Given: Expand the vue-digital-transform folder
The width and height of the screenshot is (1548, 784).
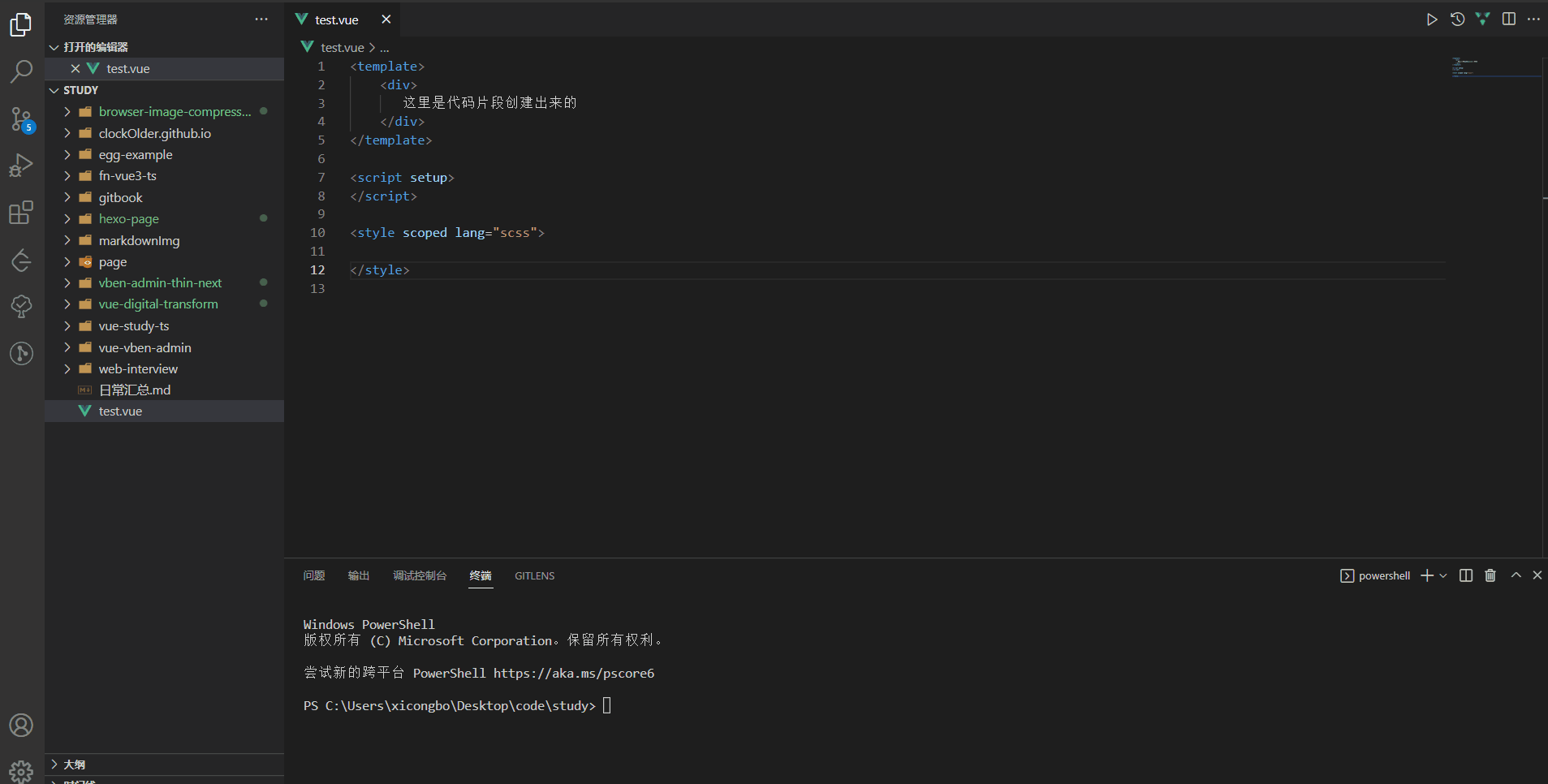Looking at the screenshot, I should [x=164, y=304].
